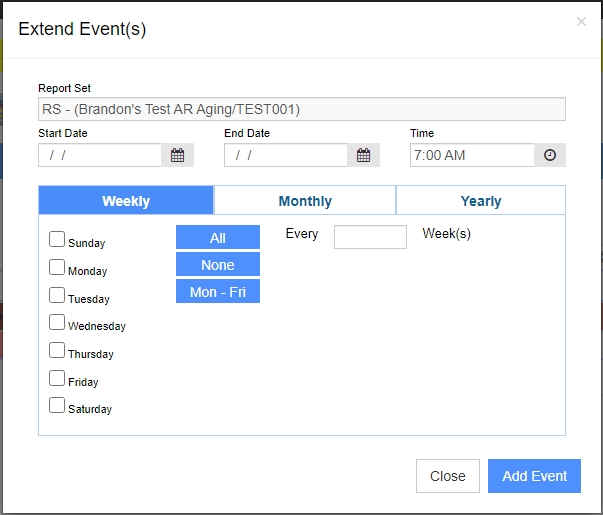Switch to the Monthly tab
This screenshot has width=603, height=515.
[x=305, y=201]
